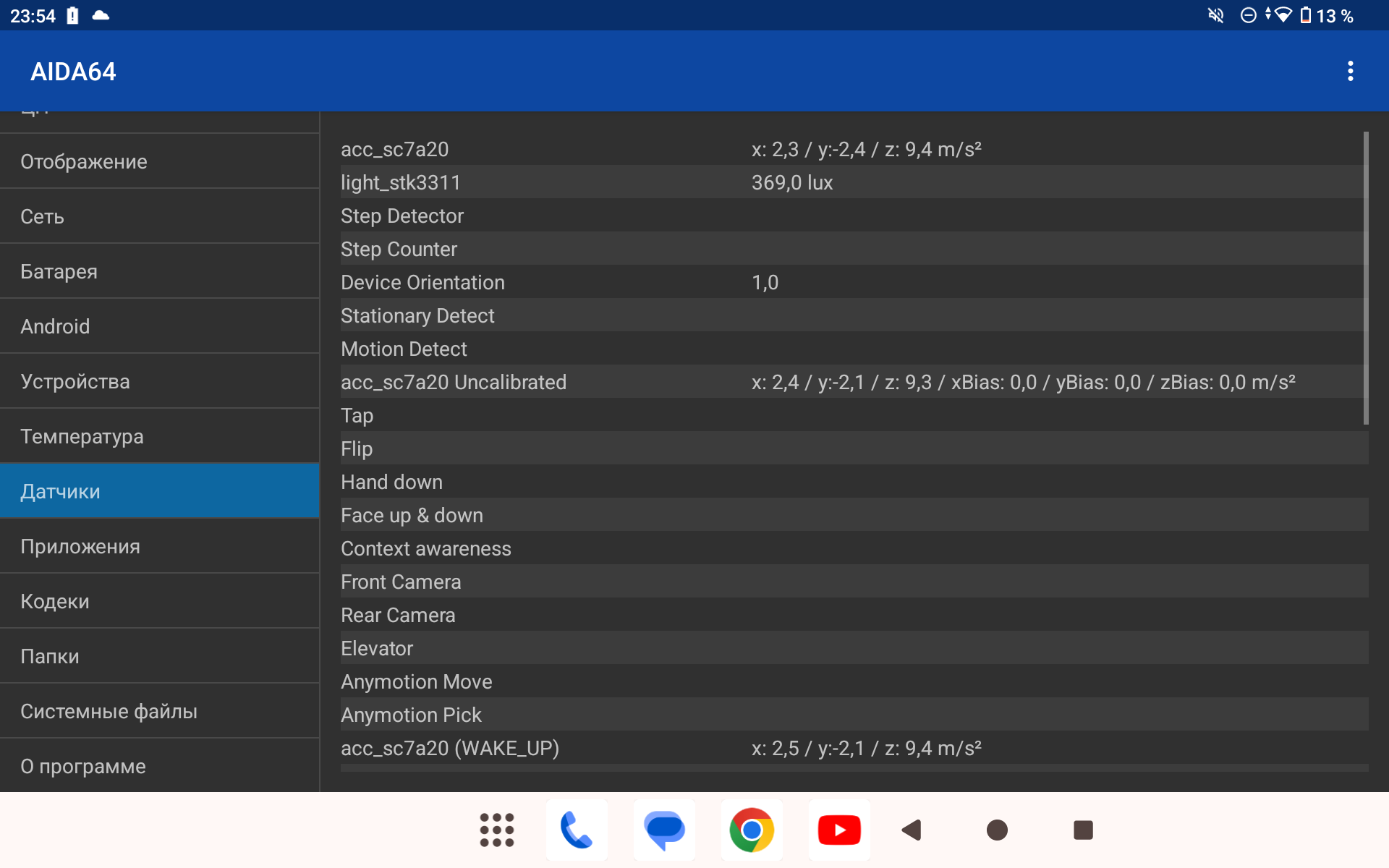Select the acc_sc7a20 Uncalibrated sensor row
The image size is (1389, 868).
[854, 382]
